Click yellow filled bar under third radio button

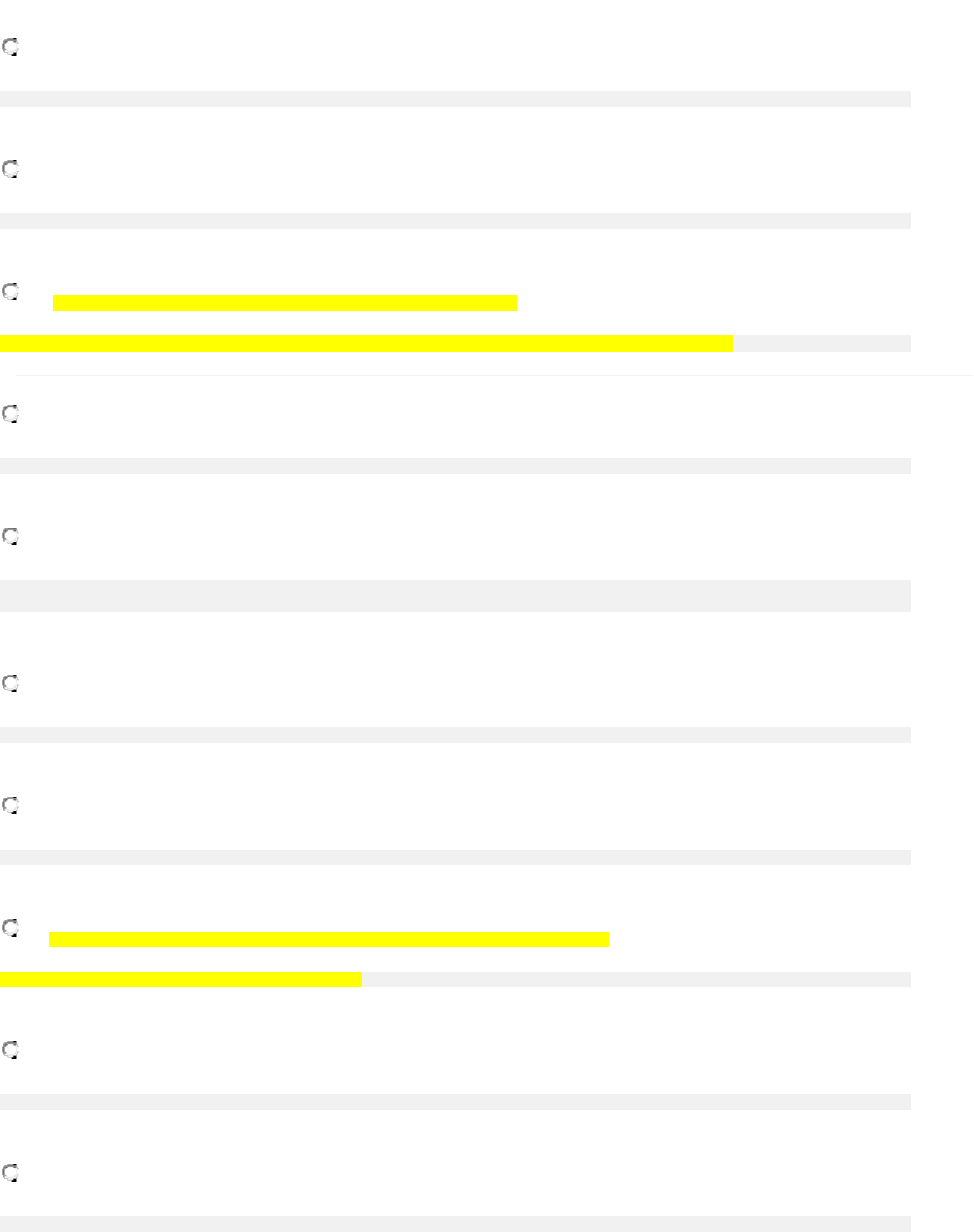pyautogui.click(x=366, y=343)
